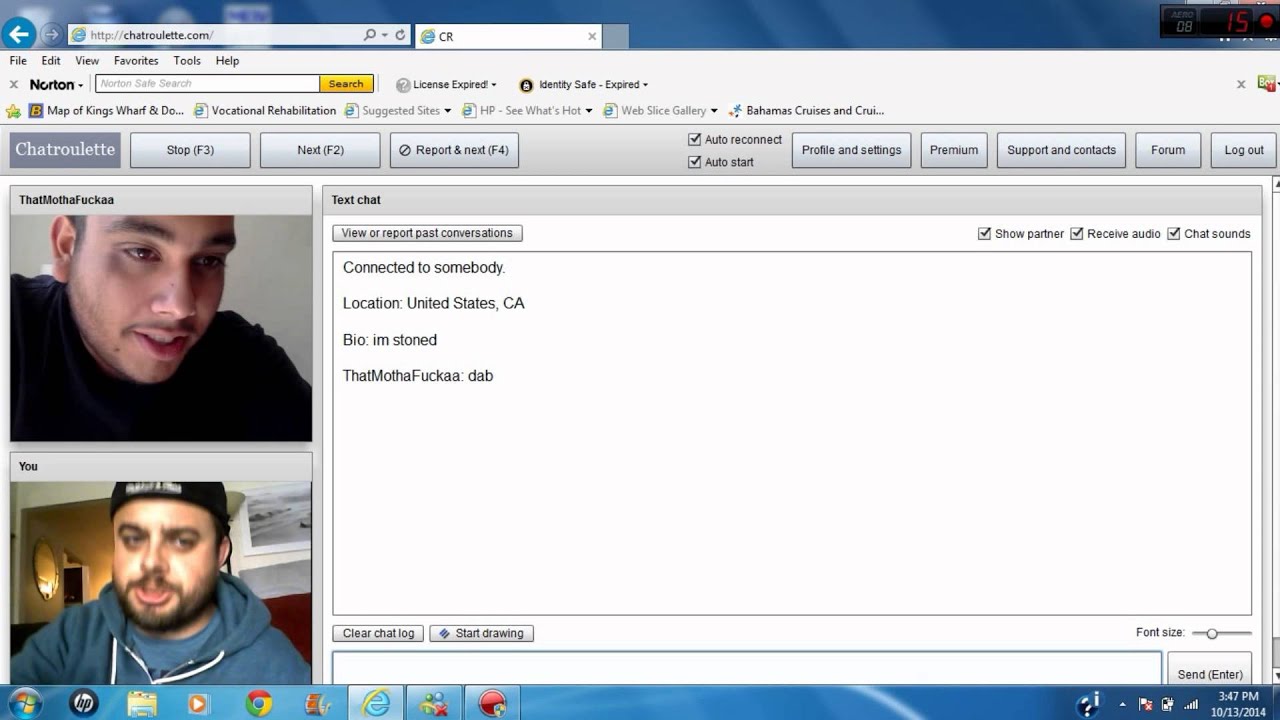This screenshot has width=1280, height=720.
Task: Open the Edit menu
Action: [51, 61]
